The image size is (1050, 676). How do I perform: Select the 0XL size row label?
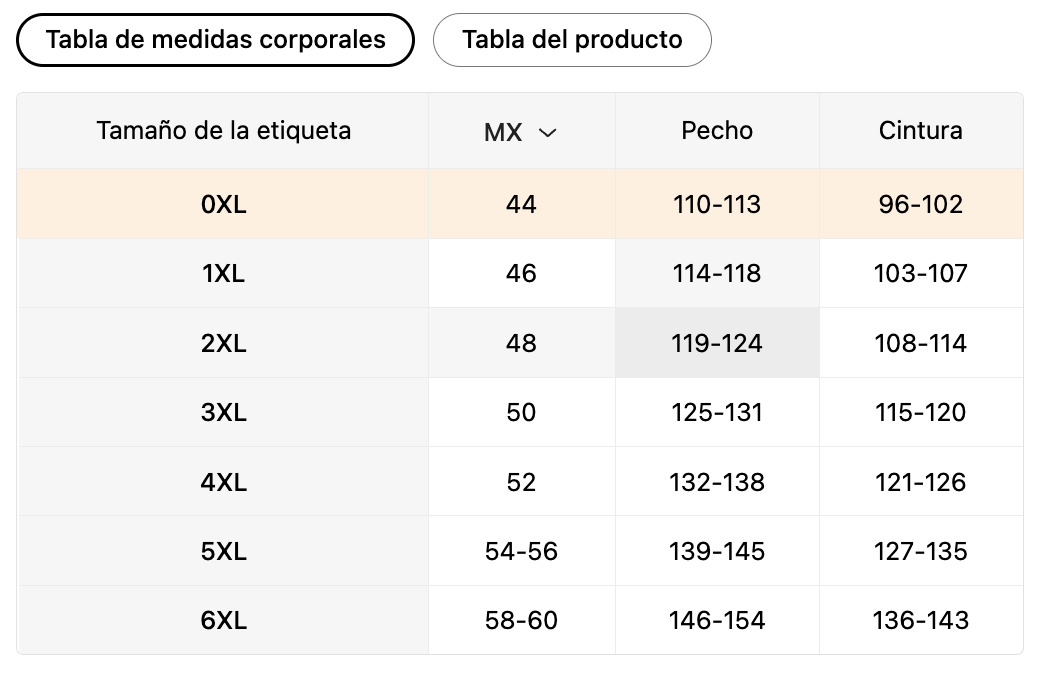click(x=223, y=204)
